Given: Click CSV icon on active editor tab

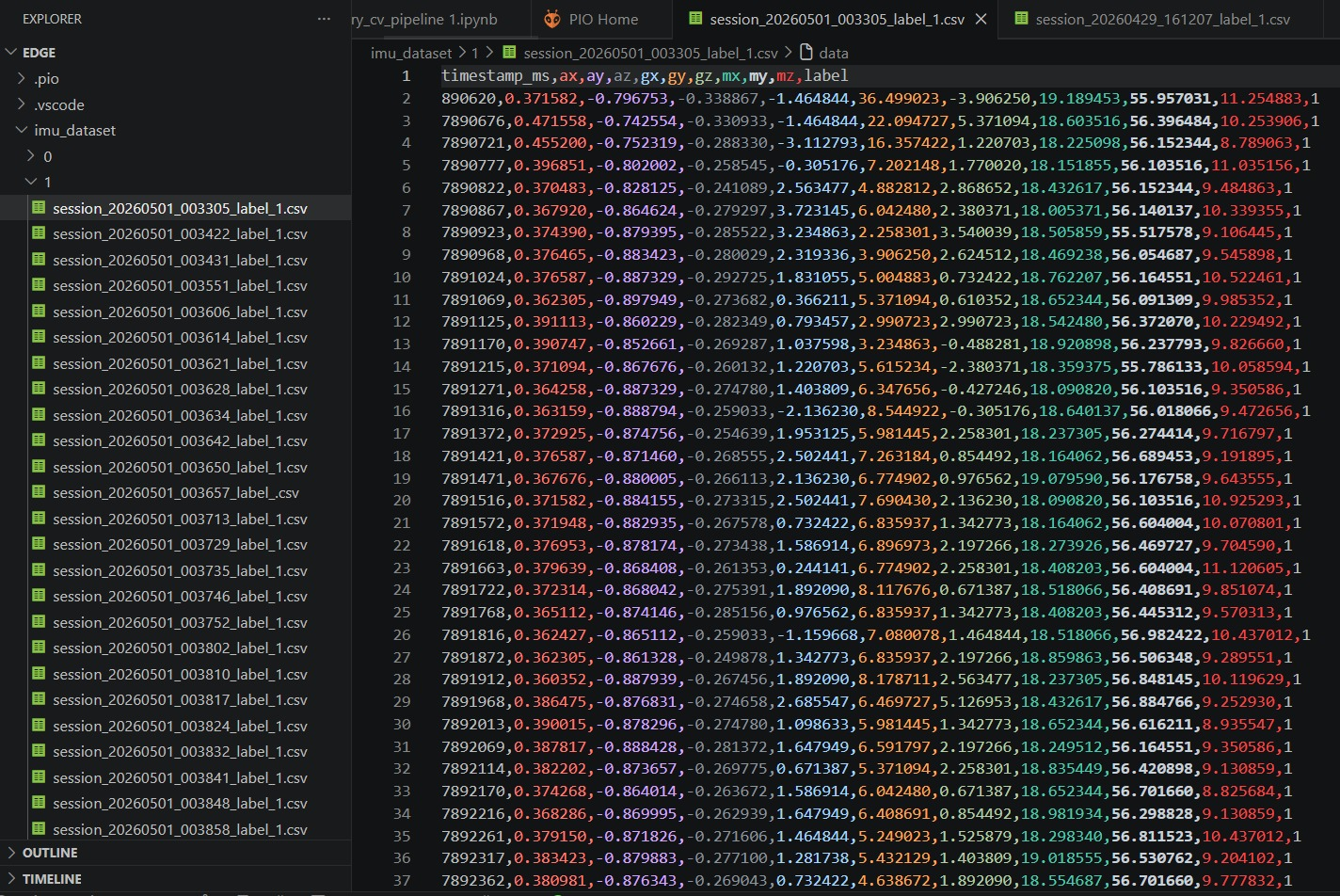Looking at the screenshot, I should coord(695,19).
